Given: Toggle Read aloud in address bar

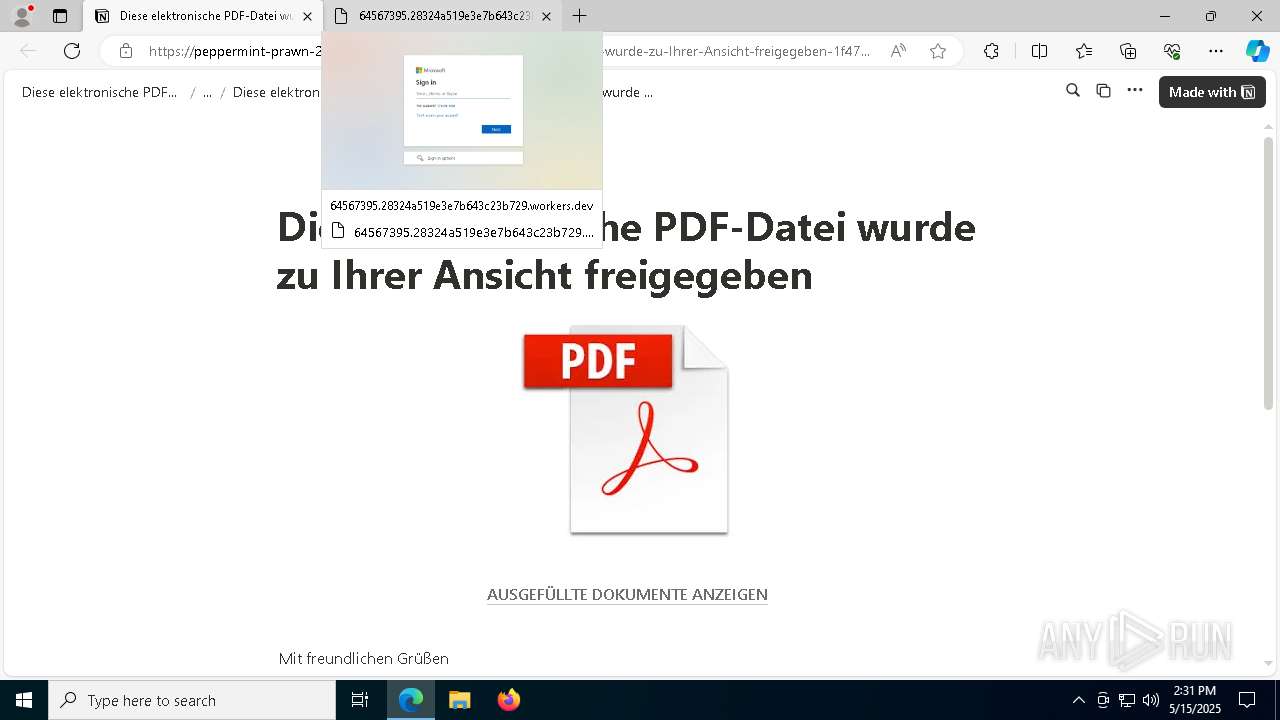Looking at the screenshot, I should 898,51.
